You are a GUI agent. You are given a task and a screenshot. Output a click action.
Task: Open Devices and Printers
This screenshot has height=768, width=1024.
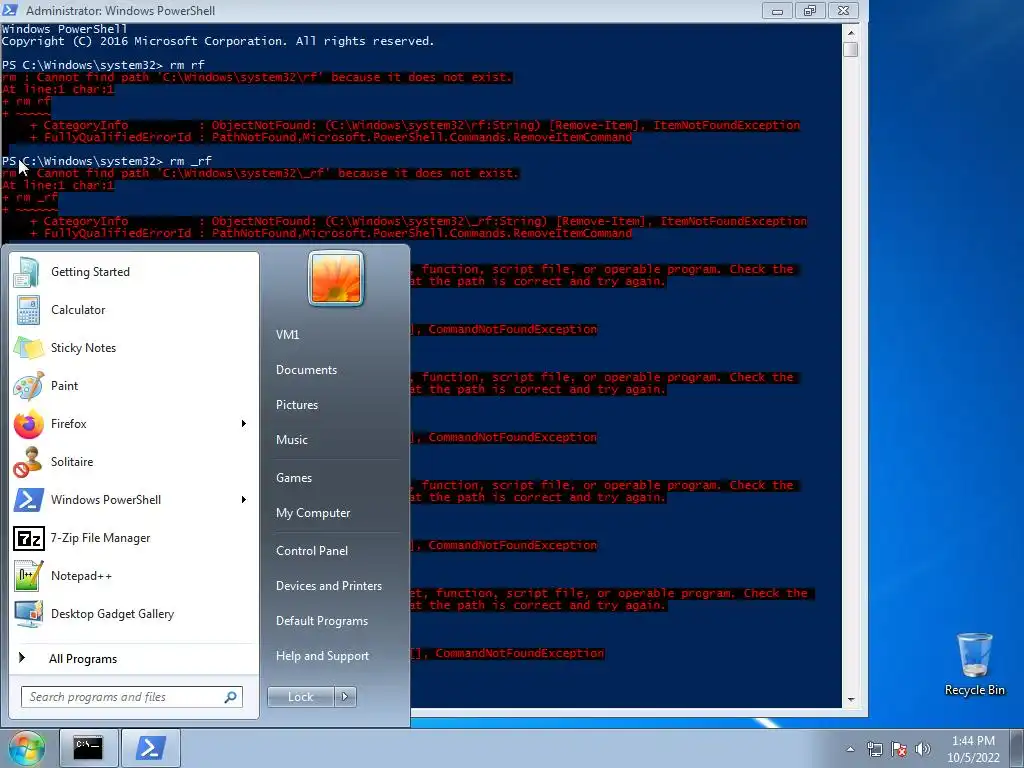coord(328,586)
